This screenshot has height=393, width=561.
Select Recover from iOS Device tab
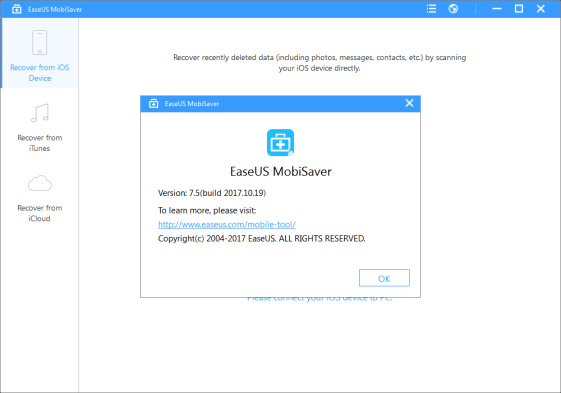pyautogui.click(x=40, y=53)
